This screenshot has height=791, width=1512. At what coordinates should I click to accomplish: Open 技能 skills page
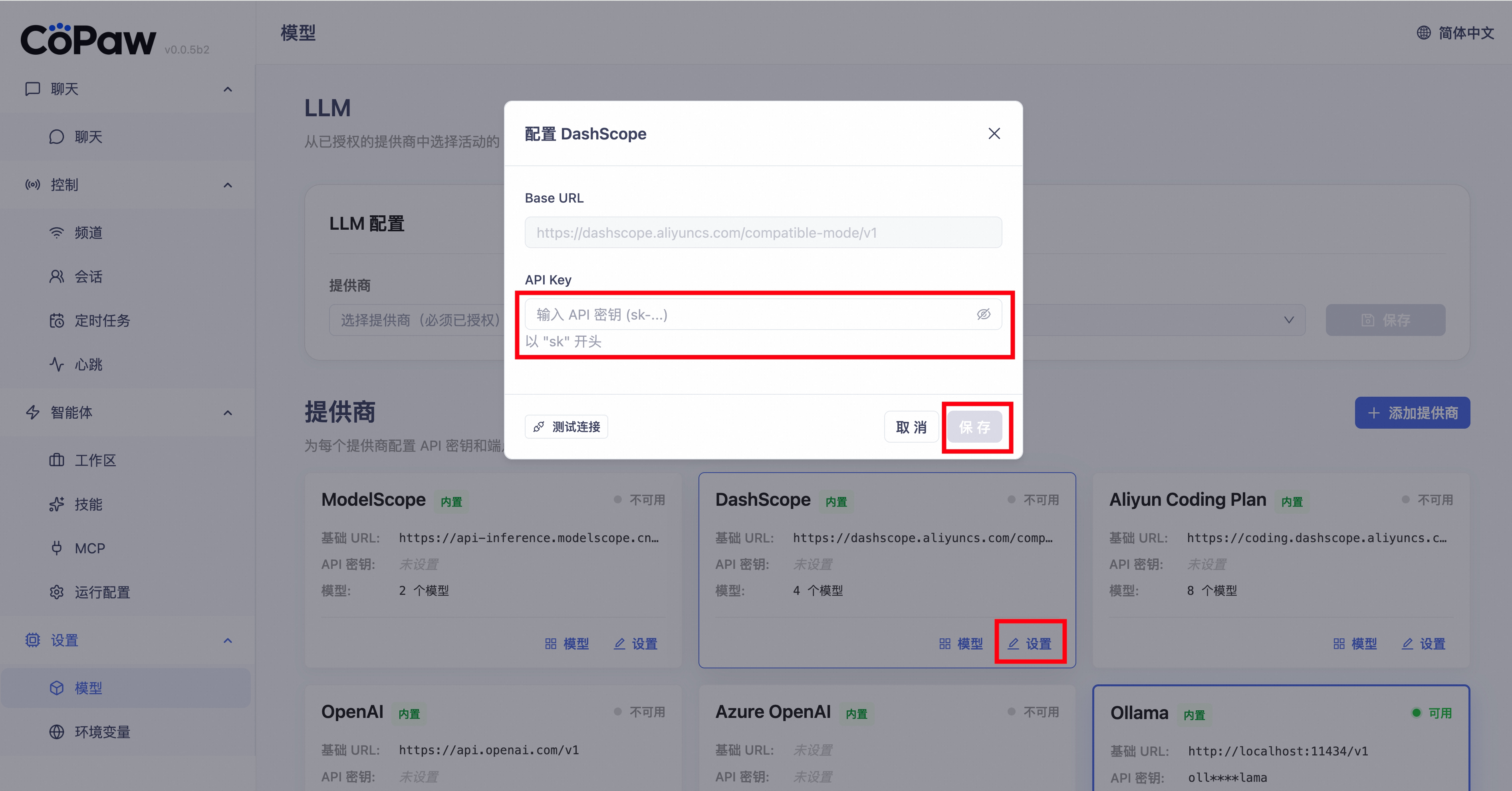88,505
